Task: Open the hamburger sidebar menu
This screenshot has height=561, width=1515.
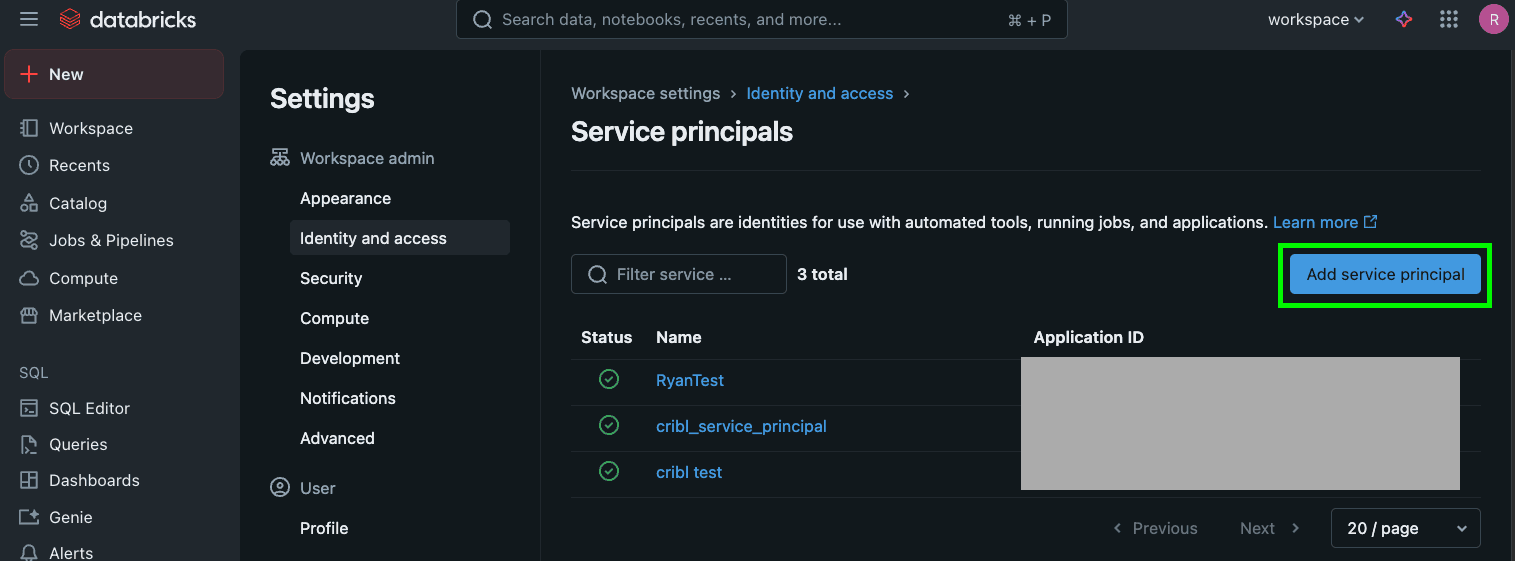Action: pyautogui.click(x=29, y=19)
